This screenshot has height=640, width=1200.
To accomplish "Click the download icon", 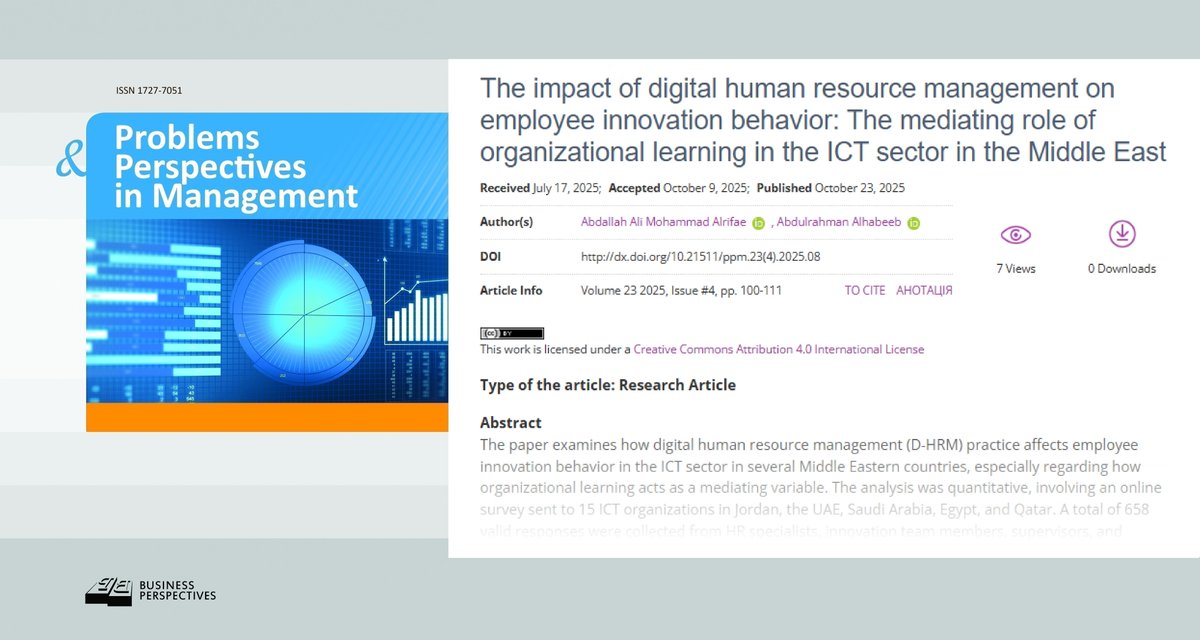I will (x=1122, y=234).
